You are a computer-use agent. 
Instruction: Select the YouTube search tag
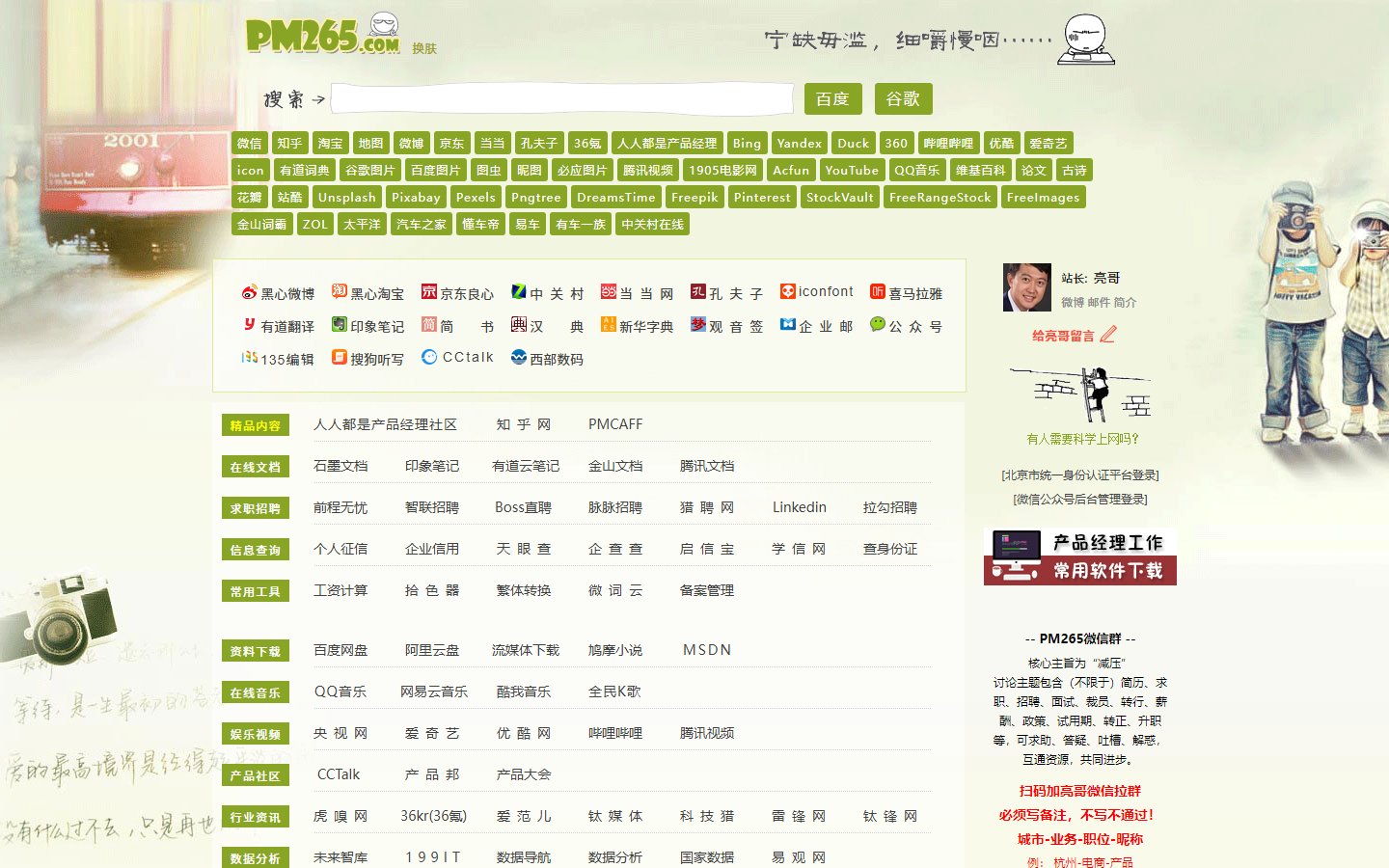click(852, 170)
